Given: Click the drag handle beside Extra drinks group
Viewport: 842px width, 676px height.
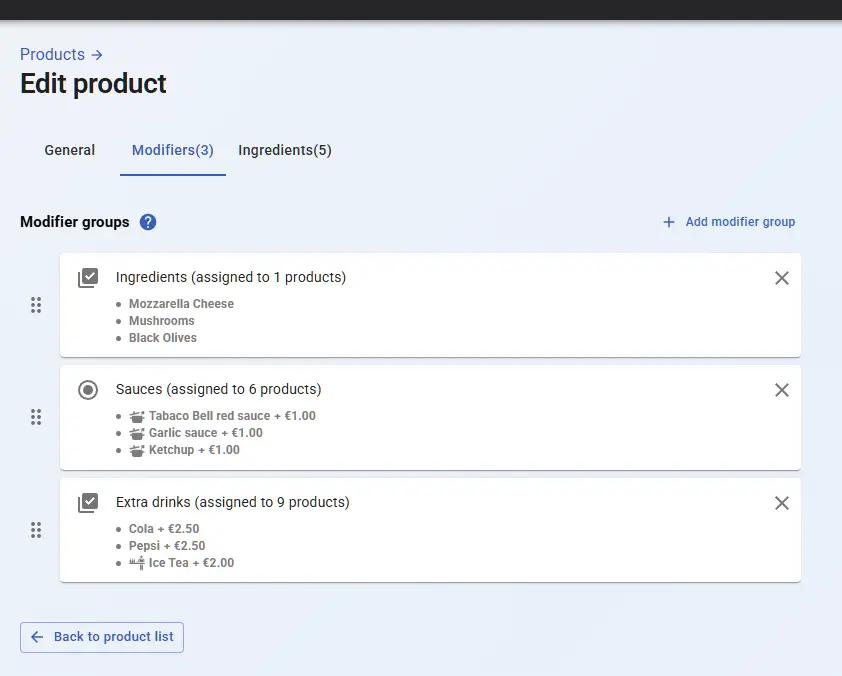Looking at the screenshot, I should (36, 530).
